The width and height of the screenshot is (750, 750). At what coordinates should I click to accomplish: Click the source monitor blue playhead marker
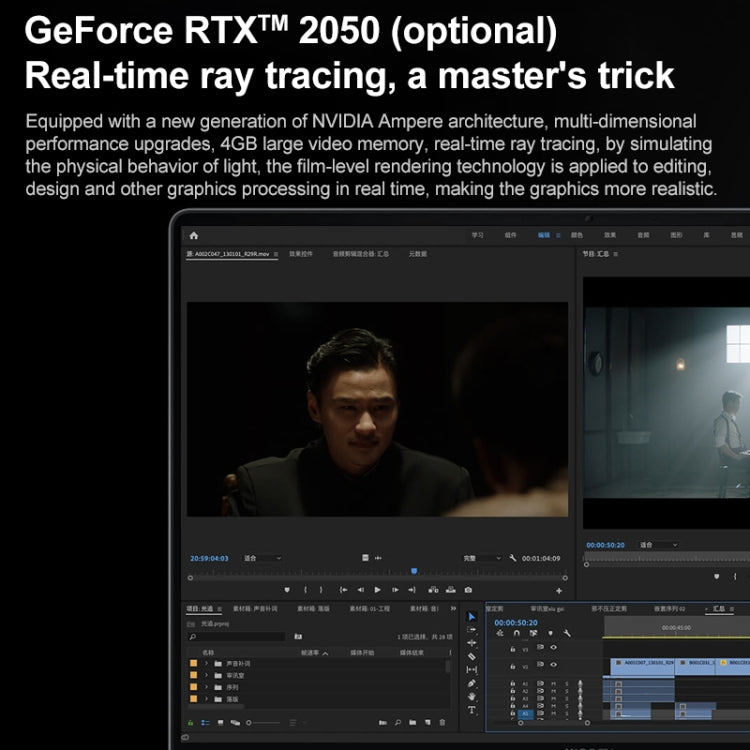point(414,571)
